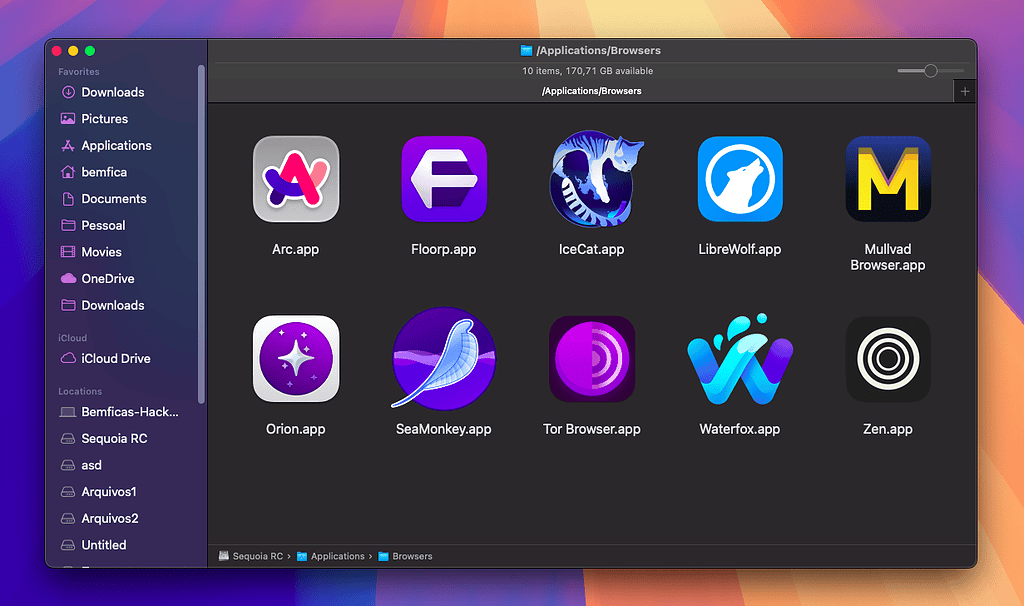Open OneDrive in the sidebar
The image size is (1024, 606).
107,278
